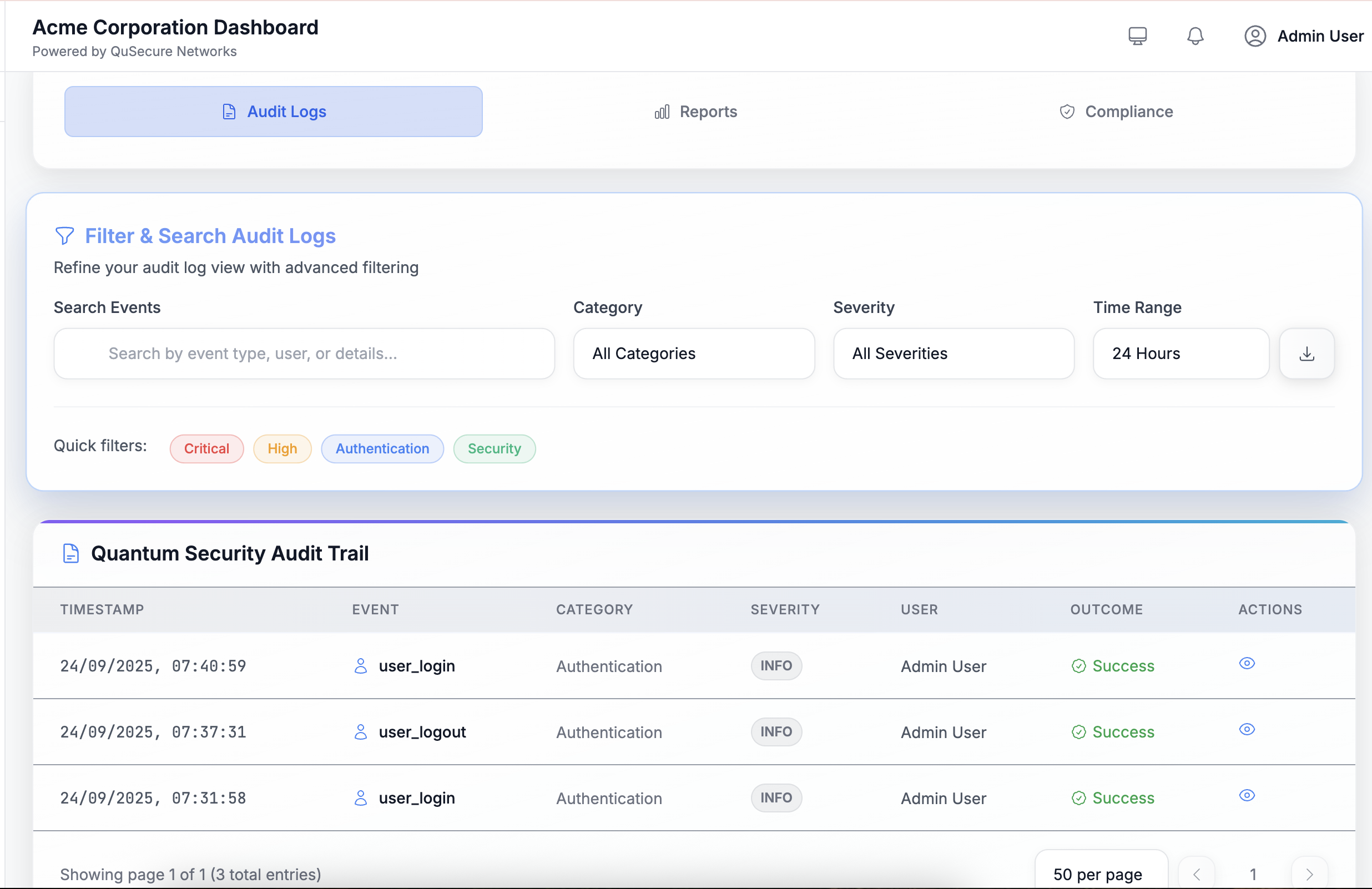This screenshot has height=889, width=1372.
Task: Click the Admin User name in header
Action: pos(1320,36)
